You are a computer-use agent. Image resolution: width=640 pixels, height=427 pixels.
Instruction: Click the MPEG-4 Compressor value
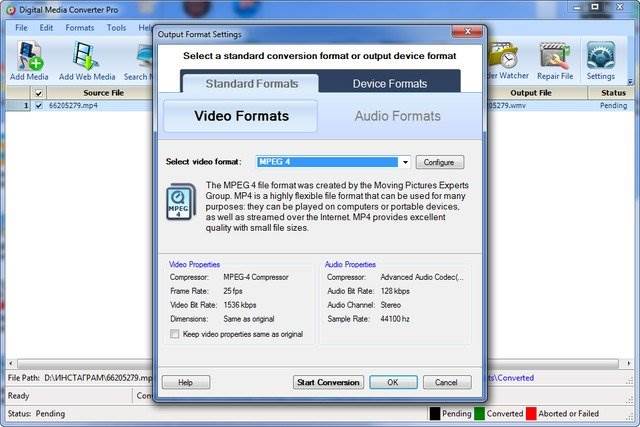pos(256,277)
